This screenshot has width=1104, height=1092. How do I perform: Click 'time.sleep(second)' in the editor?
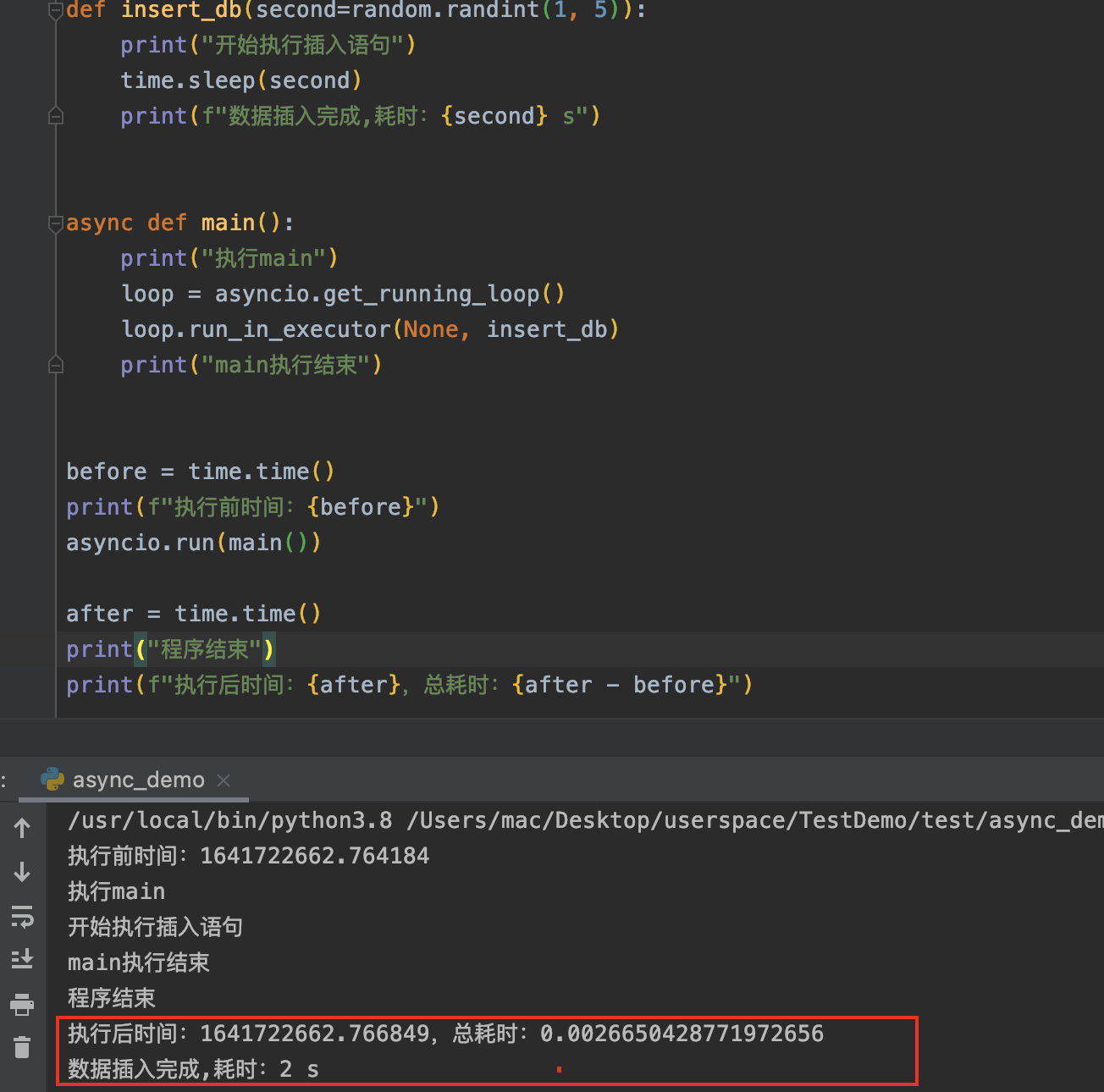point(241,80)
